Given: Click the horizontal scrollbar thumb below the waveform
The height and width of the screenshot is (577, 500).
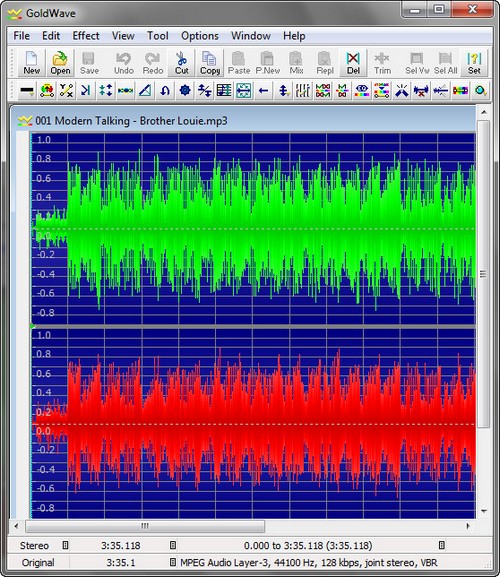Looking at the screenshot, I should coord(145,526).
